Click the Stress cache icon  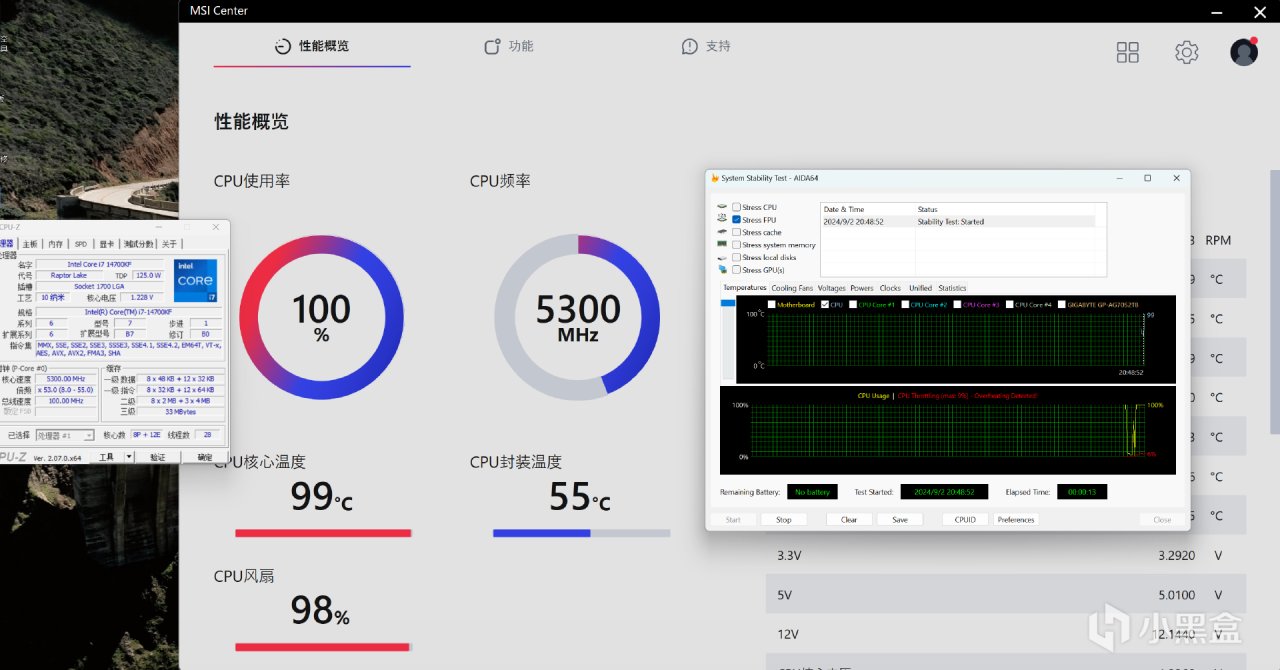(x=722, y=232)
